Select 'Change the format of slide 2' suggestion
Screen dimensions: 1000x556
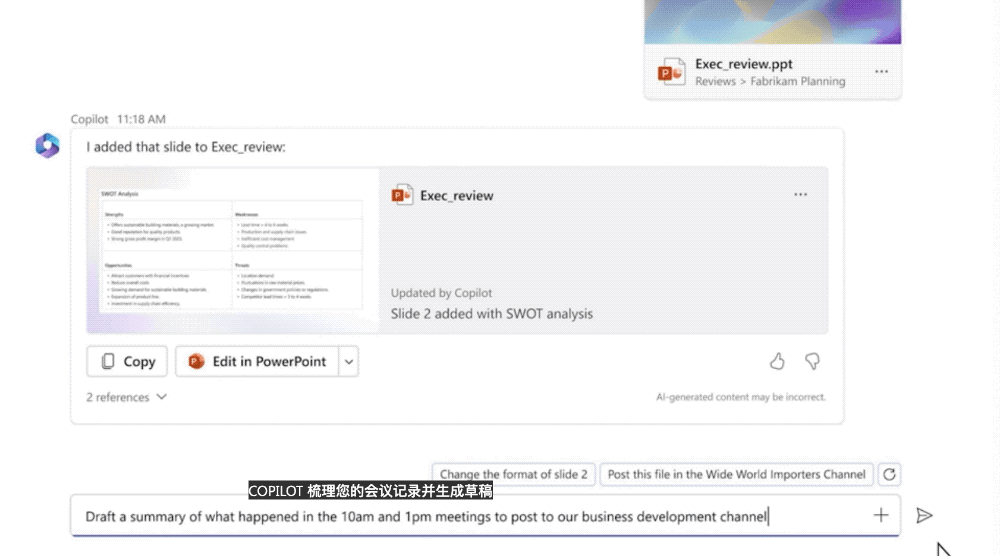(513, 474)
